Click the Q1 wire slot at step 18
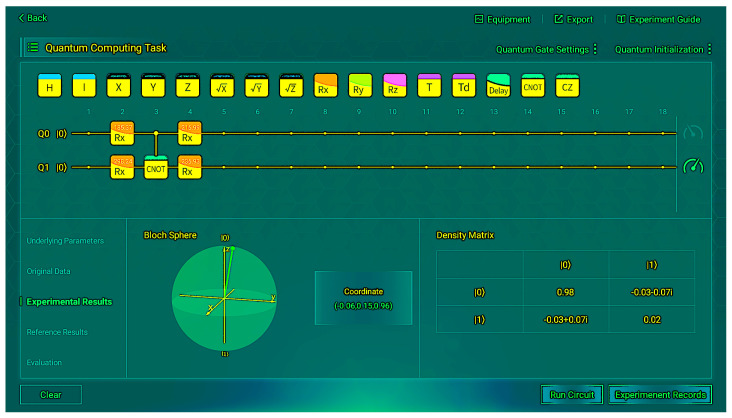732x418 pixels. 662,167
